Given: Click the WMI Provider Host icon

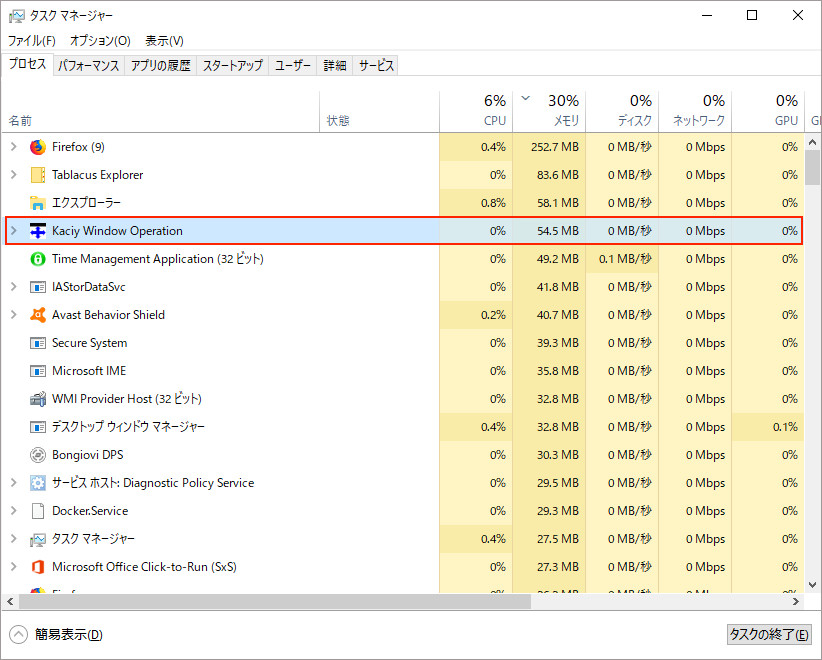Looking at the screenshot, I should (38, 399).
